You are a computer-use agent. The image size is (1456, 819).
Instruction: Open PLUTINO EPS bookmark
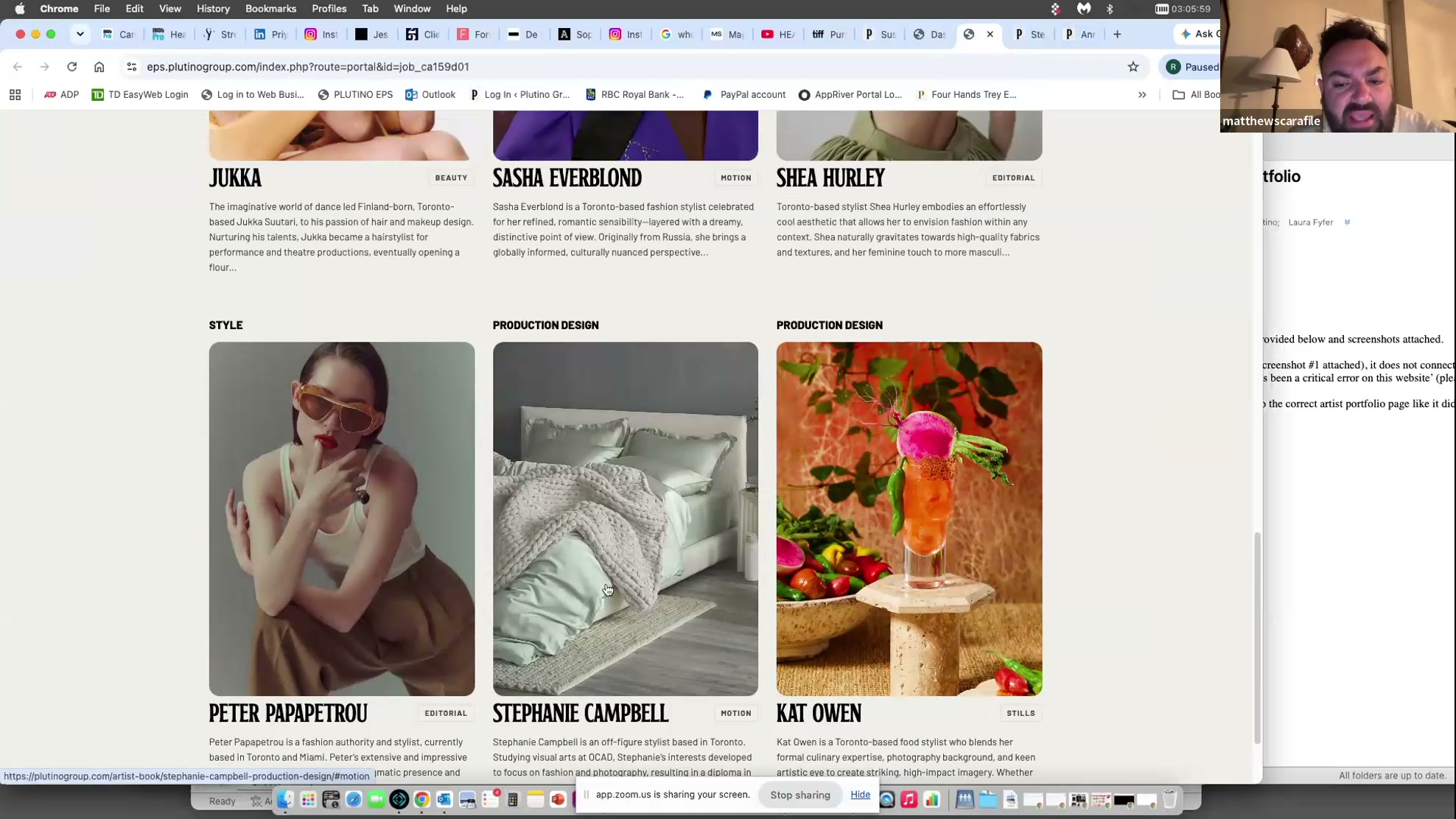[355, 94]
